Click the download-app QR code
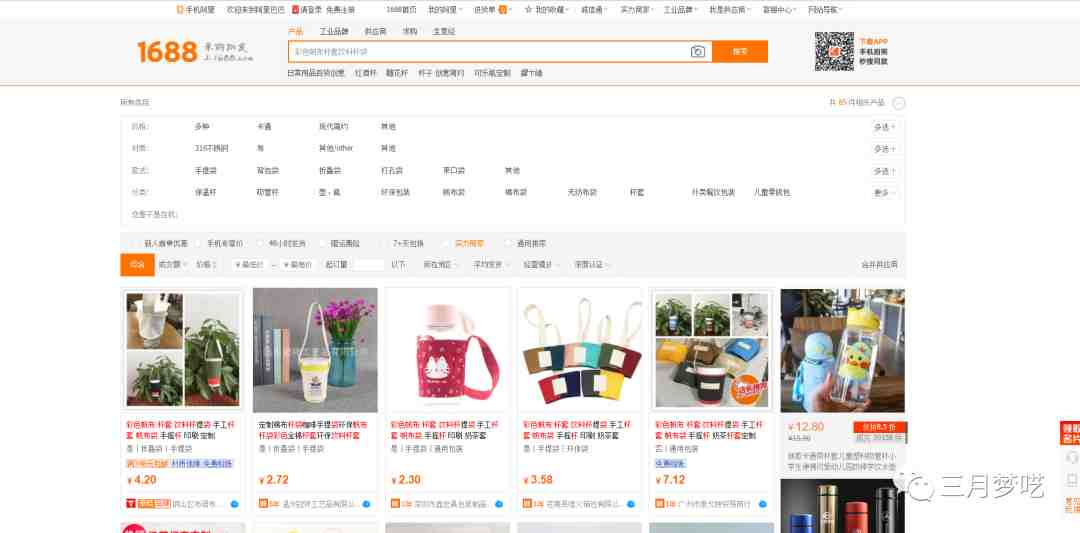Screen dimensions: 1080x533 pyautogui.click(x=834, y=52)
